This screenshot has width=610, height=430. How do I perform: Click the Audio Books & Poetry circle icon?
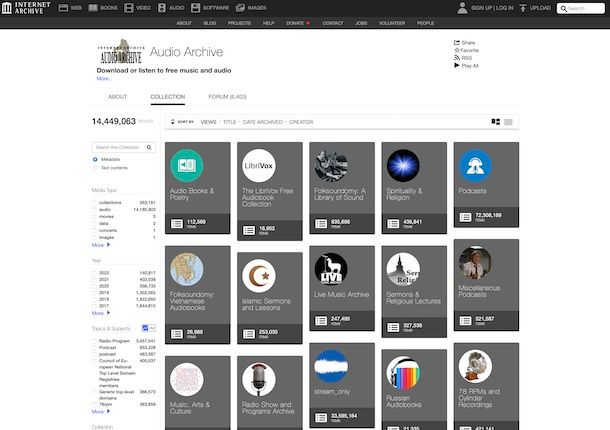click(x=187, y=165)
